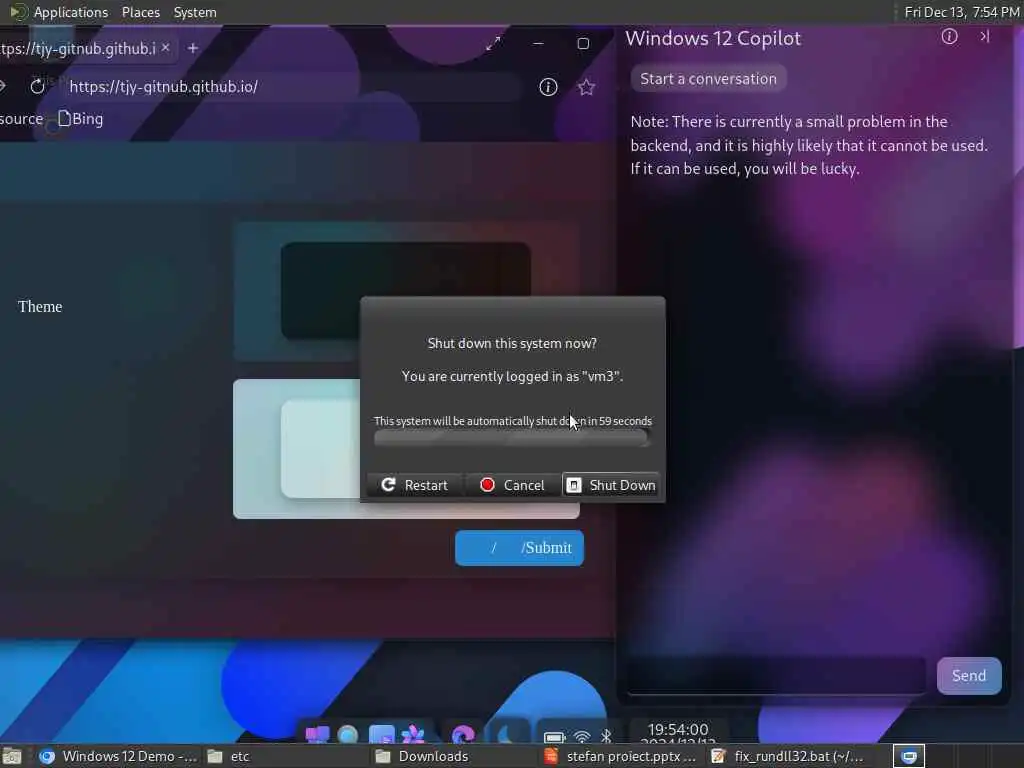Launch the Edge icon in the Windows 12 dock
This screenshot has height=768, width=1024.
click(x=463, y=735)
